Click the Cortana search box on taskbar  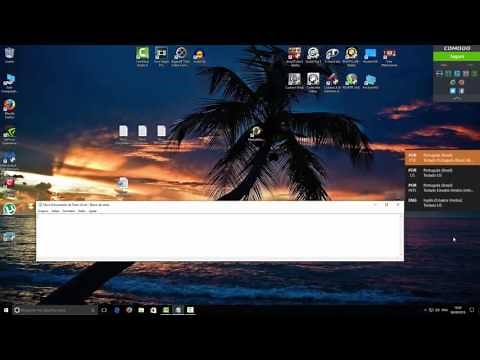[55, 310]
